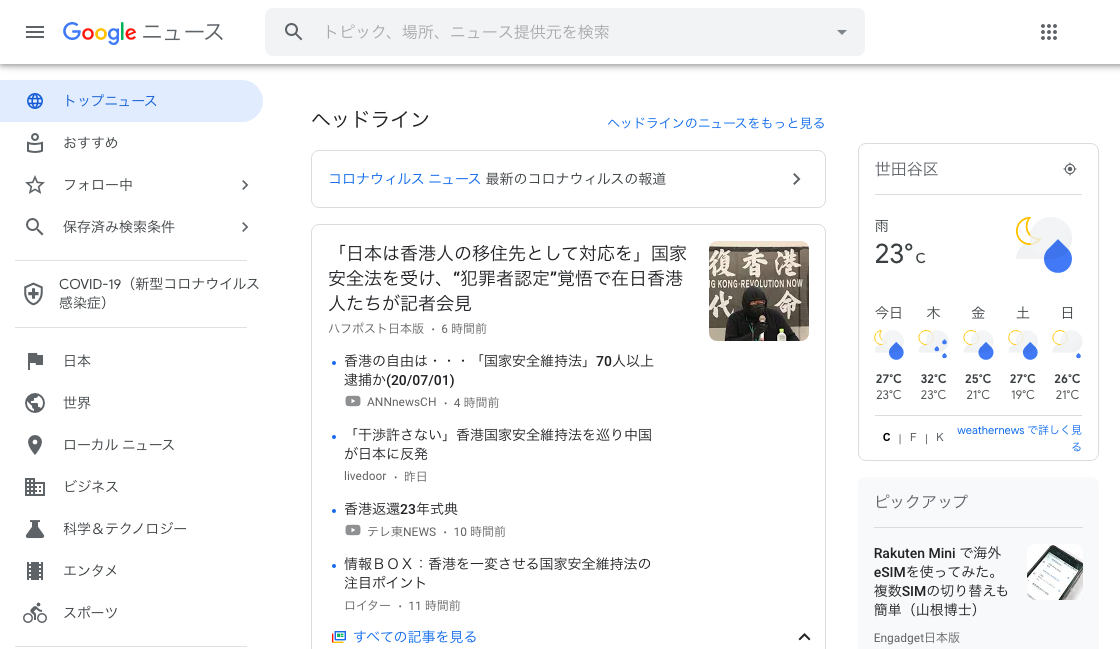Click the video icon beside テレ東NEWS
Viewport: 1120px width, 649px height.
coord(353,531)
